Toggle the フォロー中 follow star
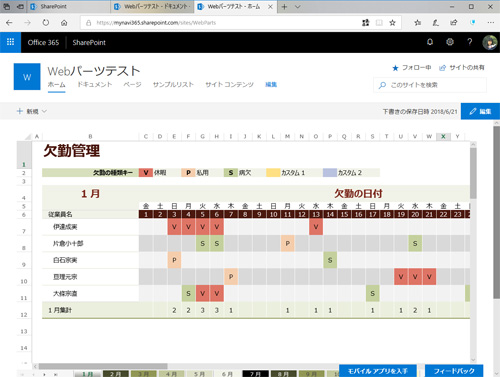 (x=395, y=68)
